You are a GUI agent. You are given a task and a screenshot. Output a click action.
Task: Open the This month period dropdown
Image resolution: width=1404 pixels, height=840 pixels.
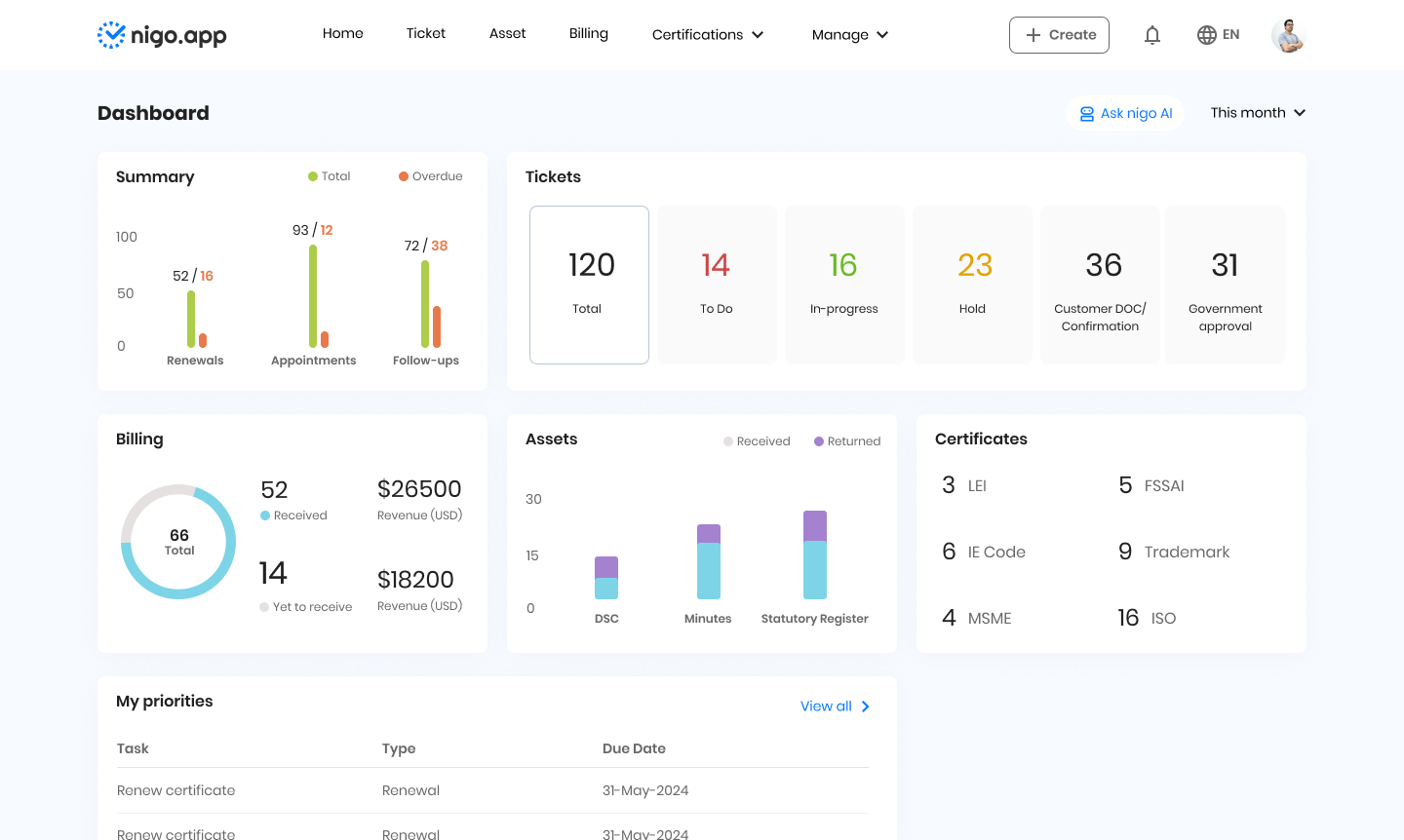(1257, 113)
